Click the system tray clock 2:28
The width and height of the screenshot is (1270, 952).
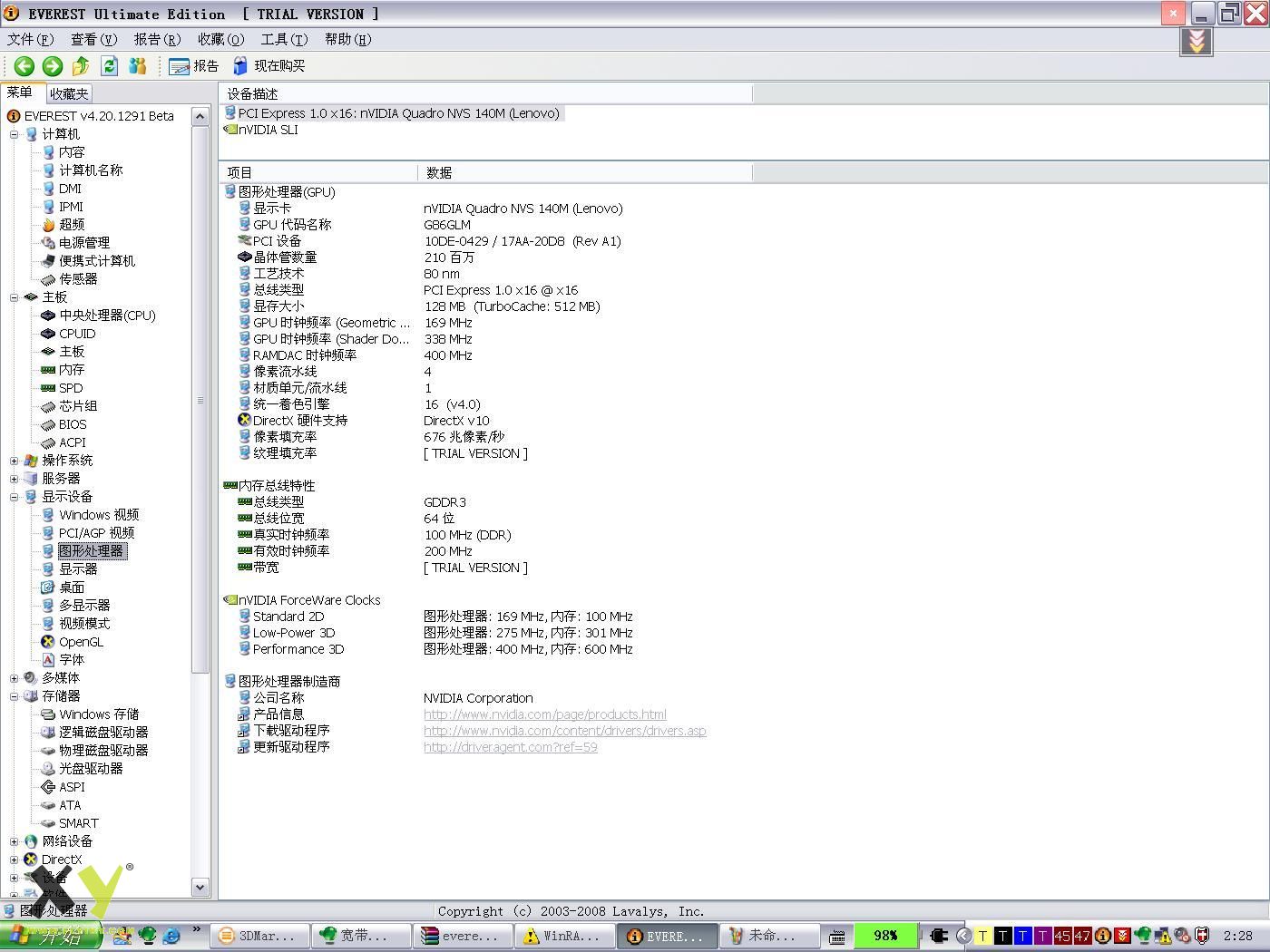coord(1237,936)
